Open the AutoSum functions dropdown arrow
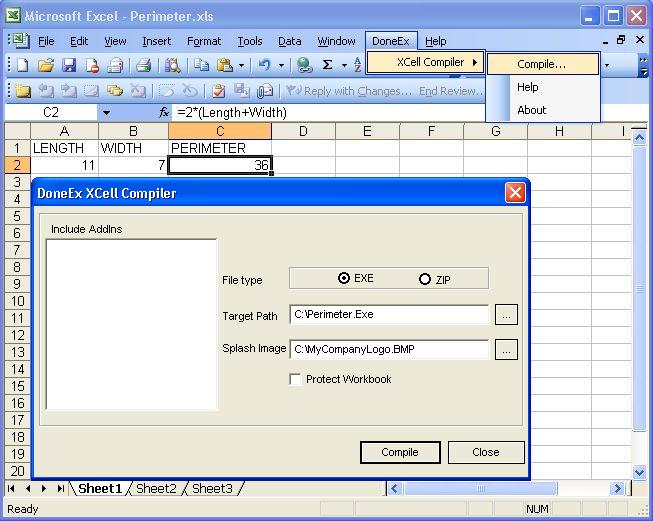This screenshot has width=653, height=521. pos(344,65)
